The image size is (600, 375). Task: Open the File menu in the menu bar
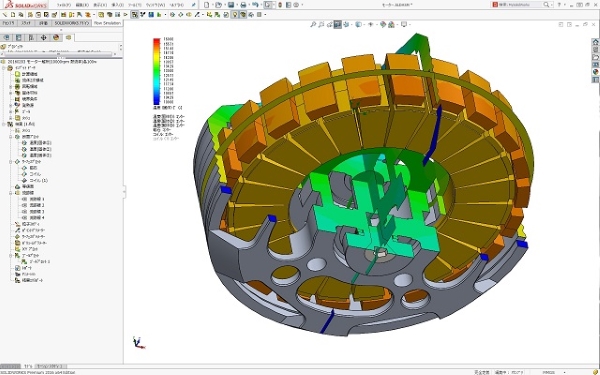pyautogui.click(x=64, y=5)
